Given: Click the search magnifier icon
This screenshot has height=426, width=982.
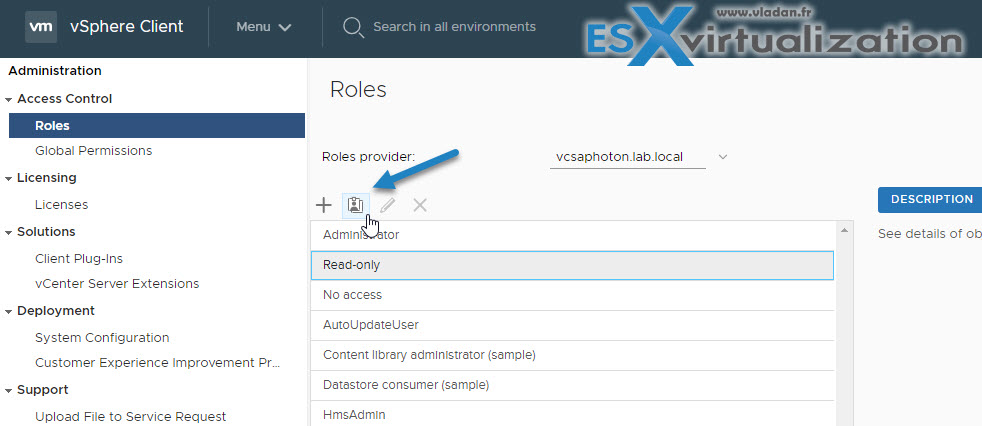Looking at the screenshot, I should click(x=354, y=27).
